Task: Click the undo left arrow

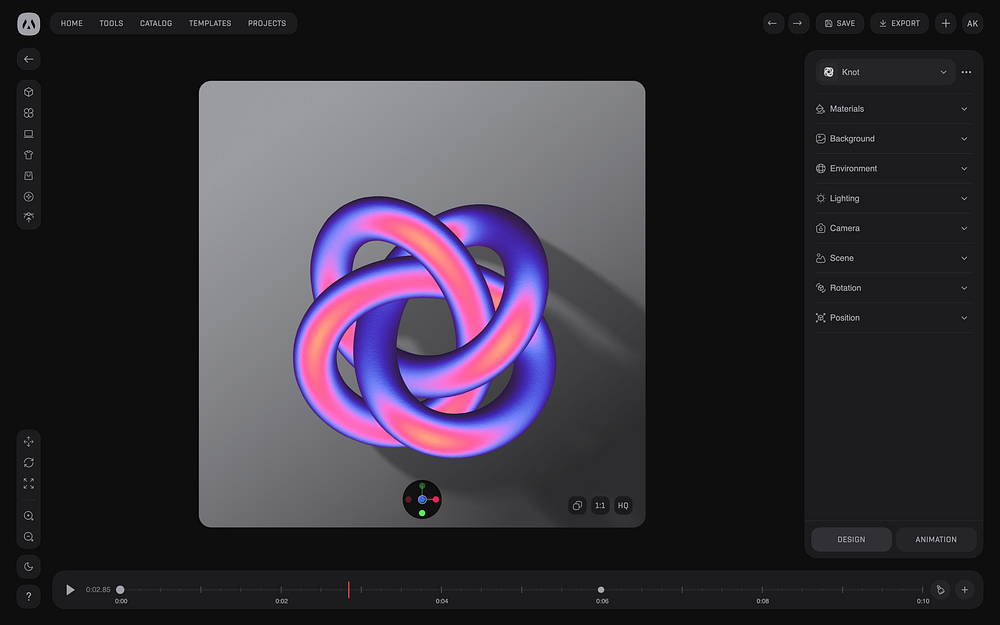Action: (x=773, y=24)
